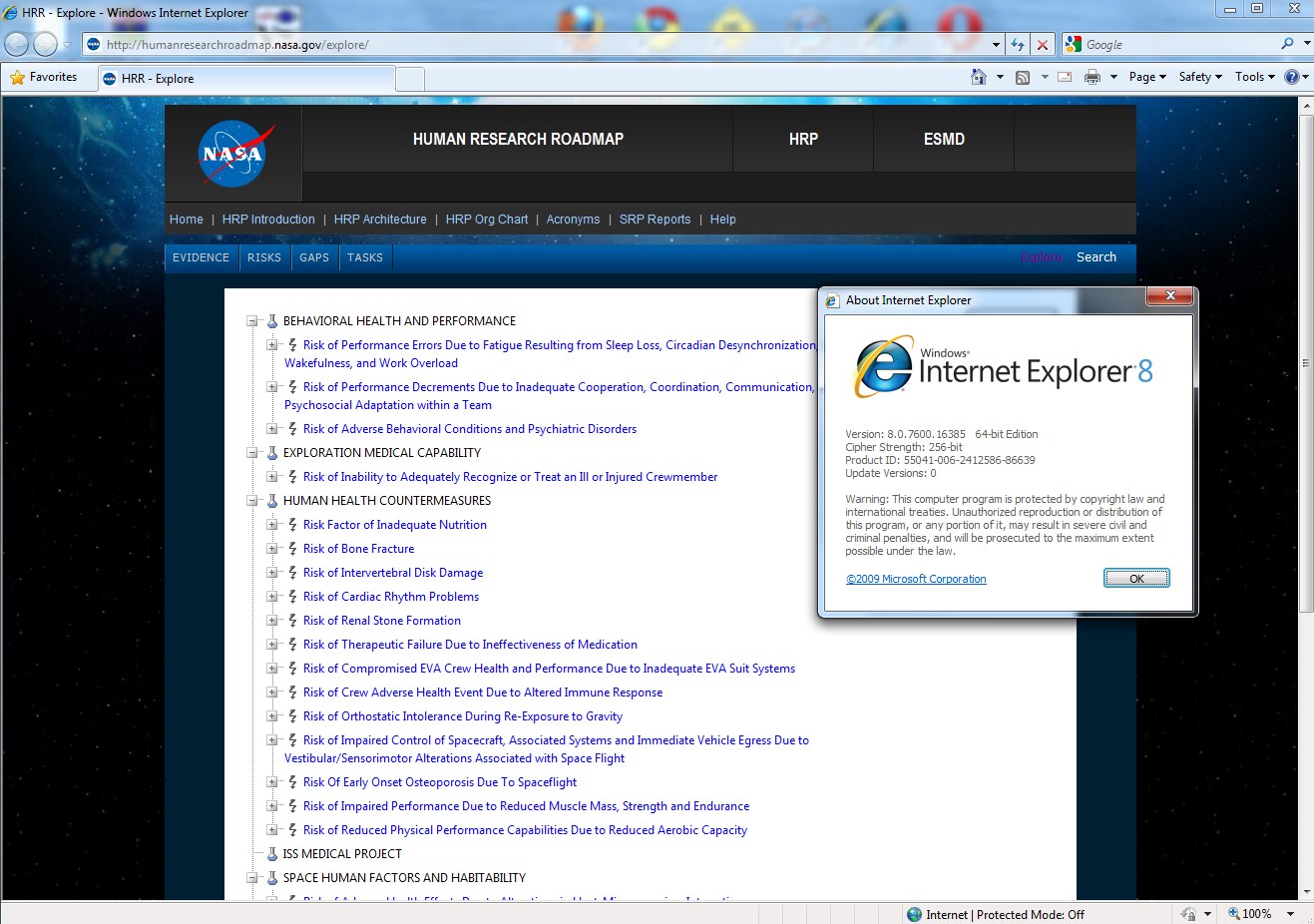This screenshot has width=1314, height=924.
Task: Click the Internet zone globe in status bar
Action: pos(914,914)
